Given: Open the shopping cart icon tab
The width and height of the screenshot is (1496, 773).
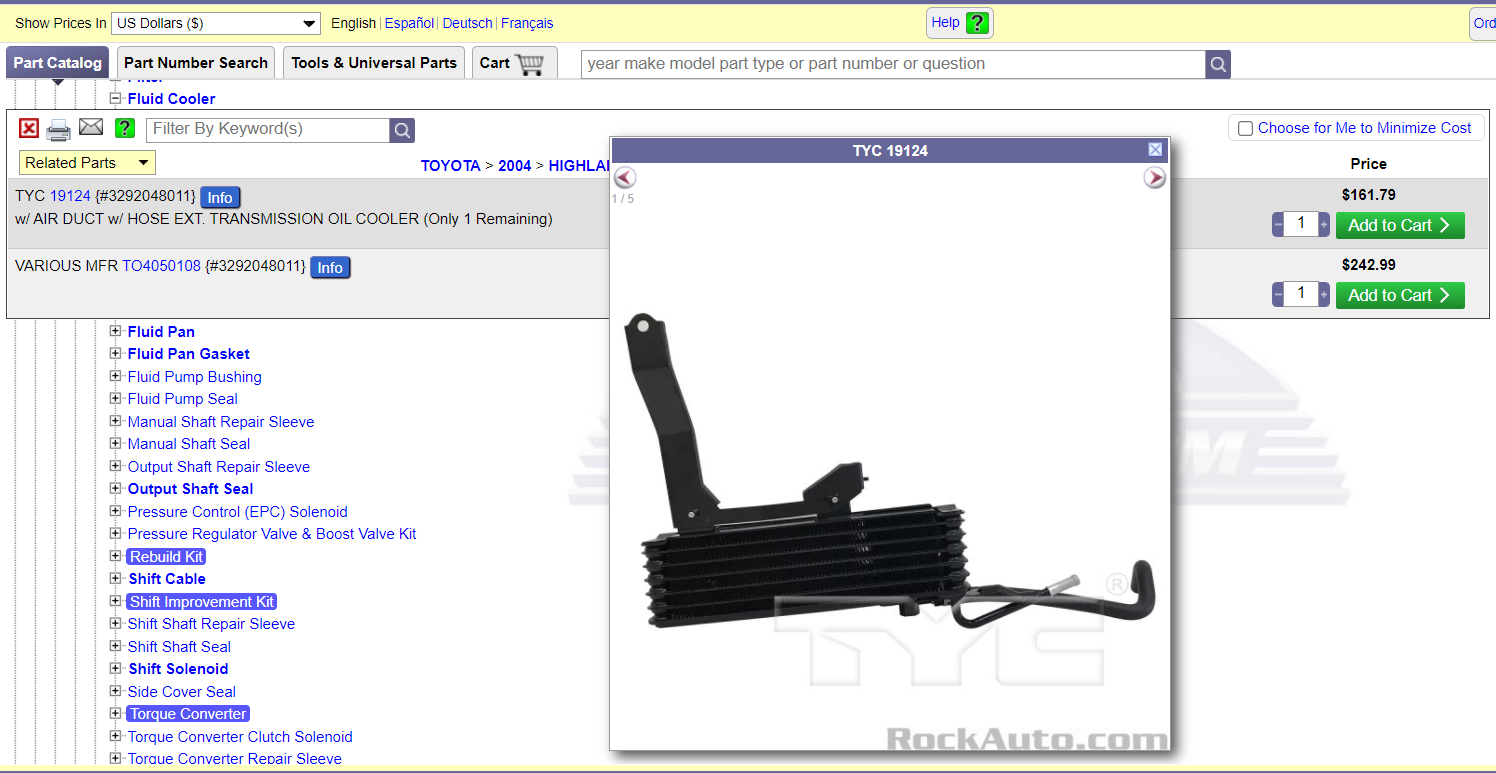Looking at the screenshot, I should coord(514,63).
